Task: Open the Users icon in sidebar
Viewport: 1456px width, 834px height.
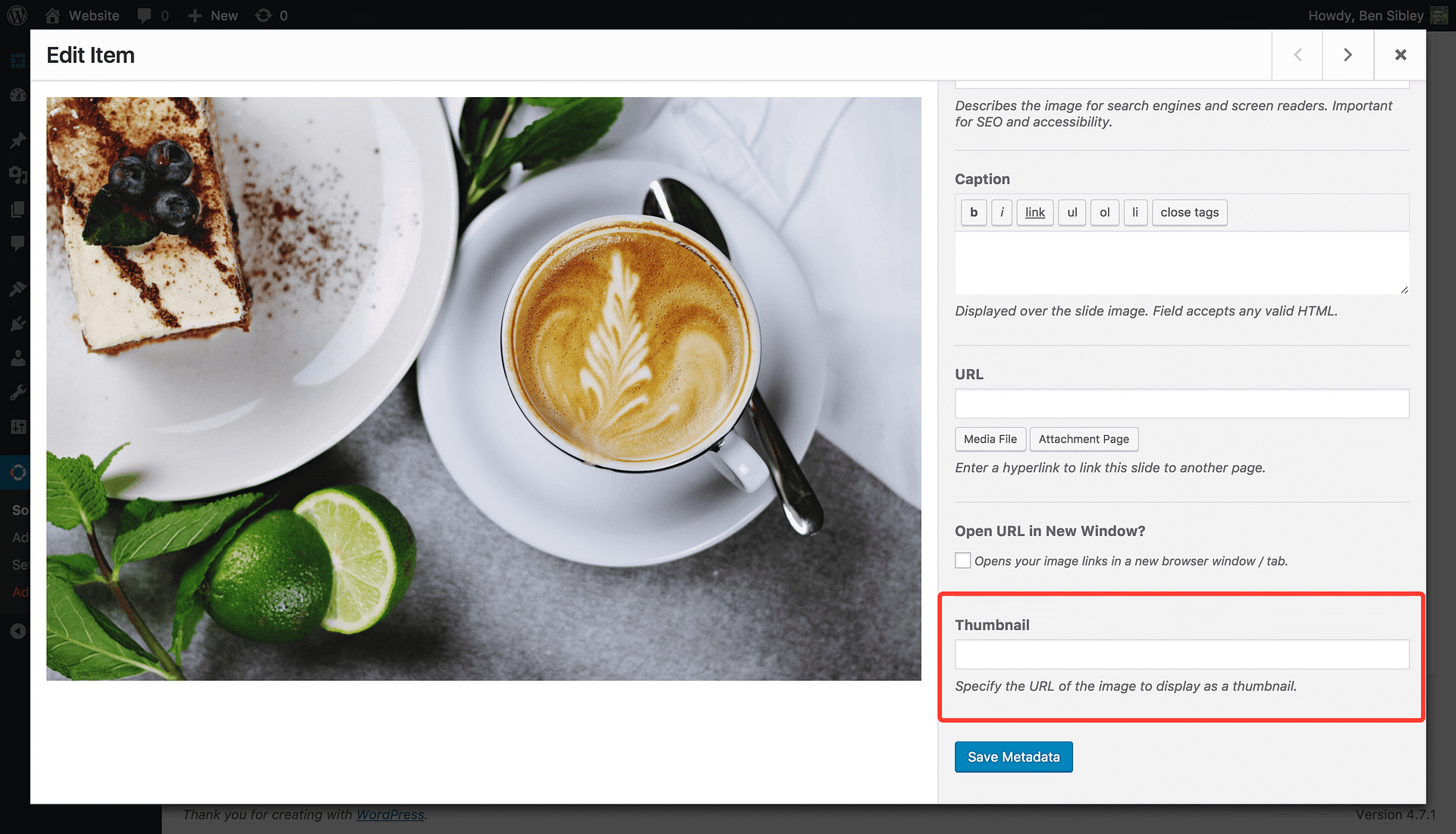Action: (x=18, y=358)
